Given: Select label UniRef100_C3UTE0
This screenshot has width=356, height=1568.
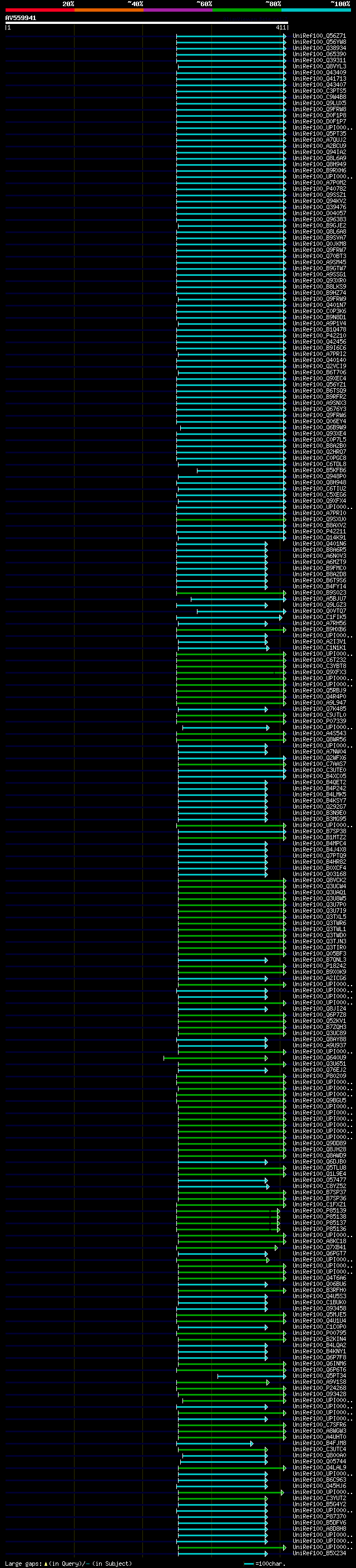Looking at the screenshot, I should [319, 770].
